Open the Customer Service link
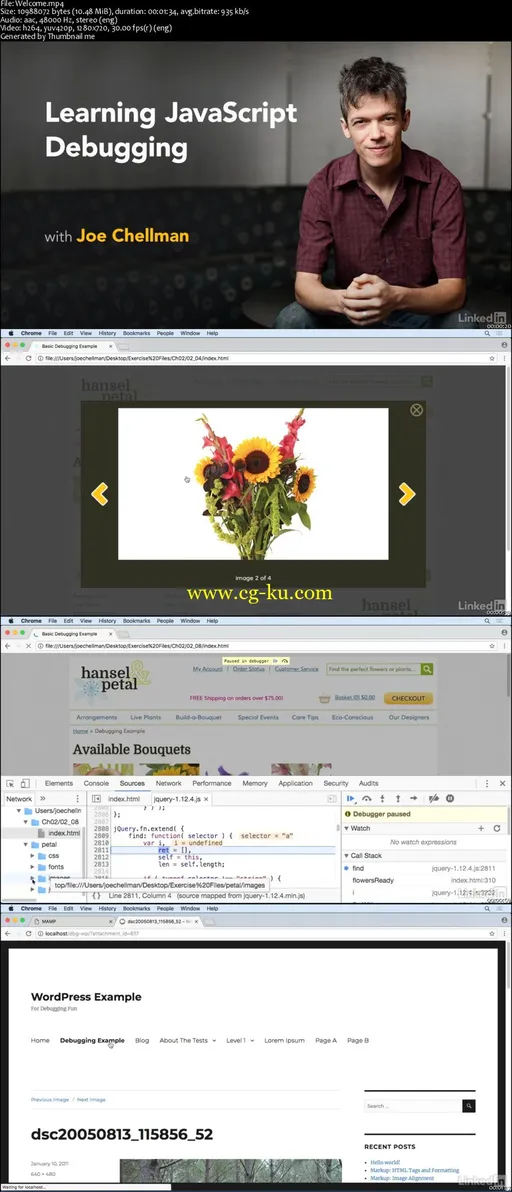512x1192 pixels. (x=296, y=669)
